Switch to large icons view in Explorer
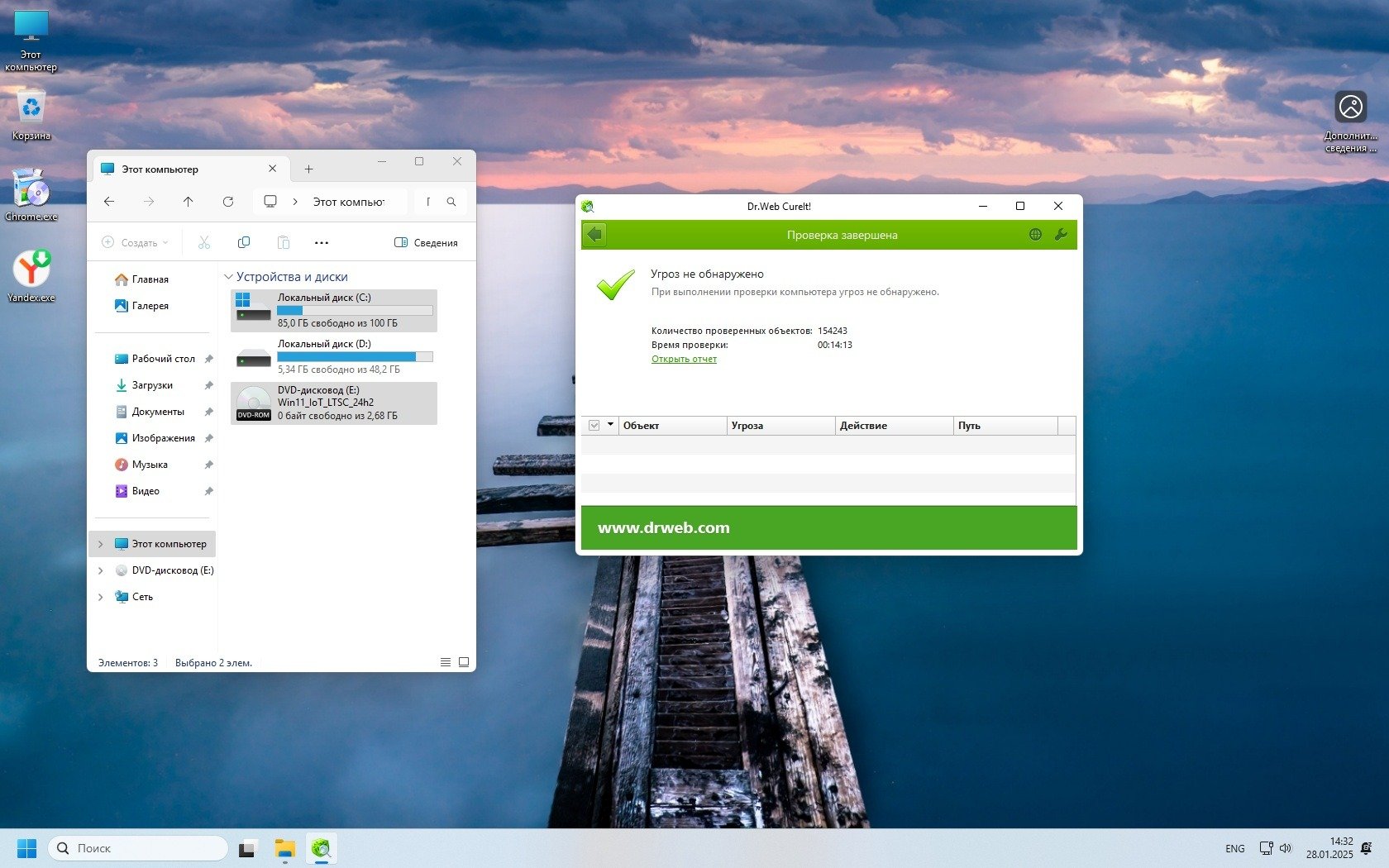The image size is (1389, 868). [464, 662]
